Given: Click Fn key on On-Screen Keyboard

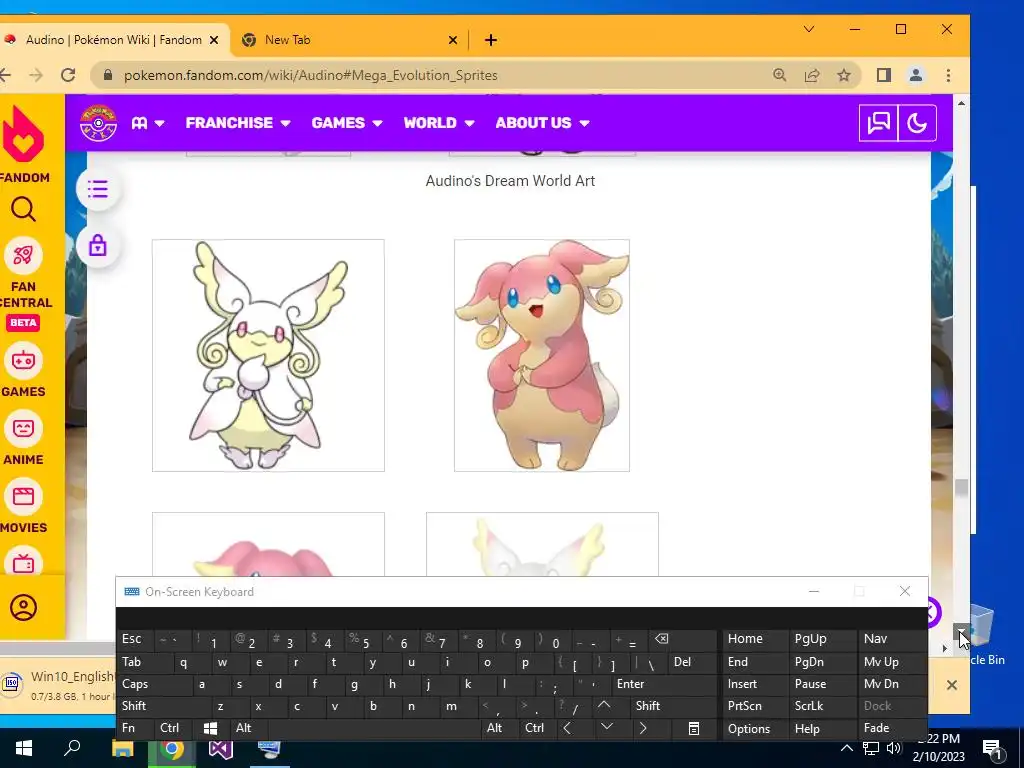Looking at the screenshot, I should (x=136, y=728).
